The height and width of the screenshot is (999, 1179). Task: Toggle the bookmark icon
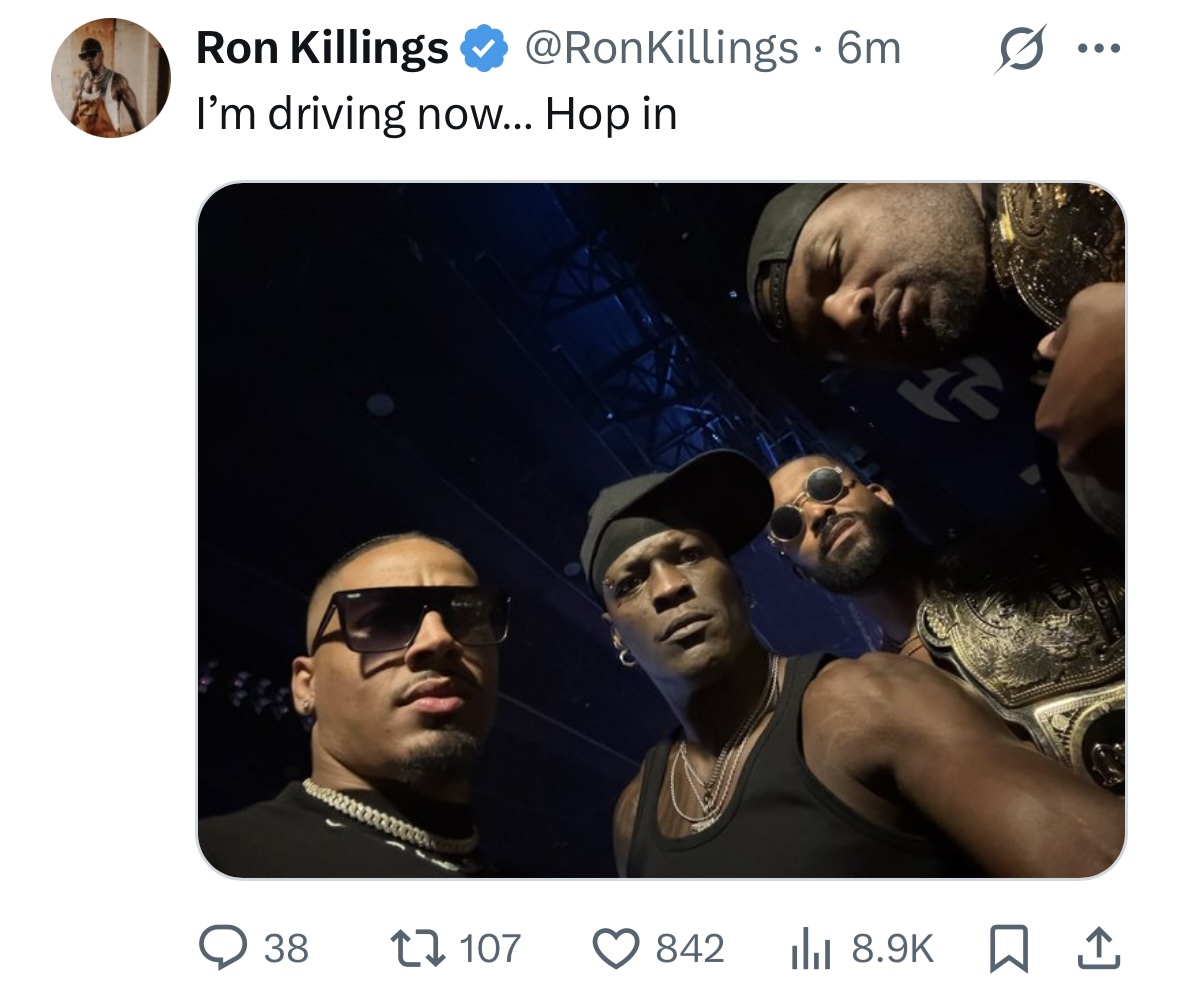click(1008, 949)
